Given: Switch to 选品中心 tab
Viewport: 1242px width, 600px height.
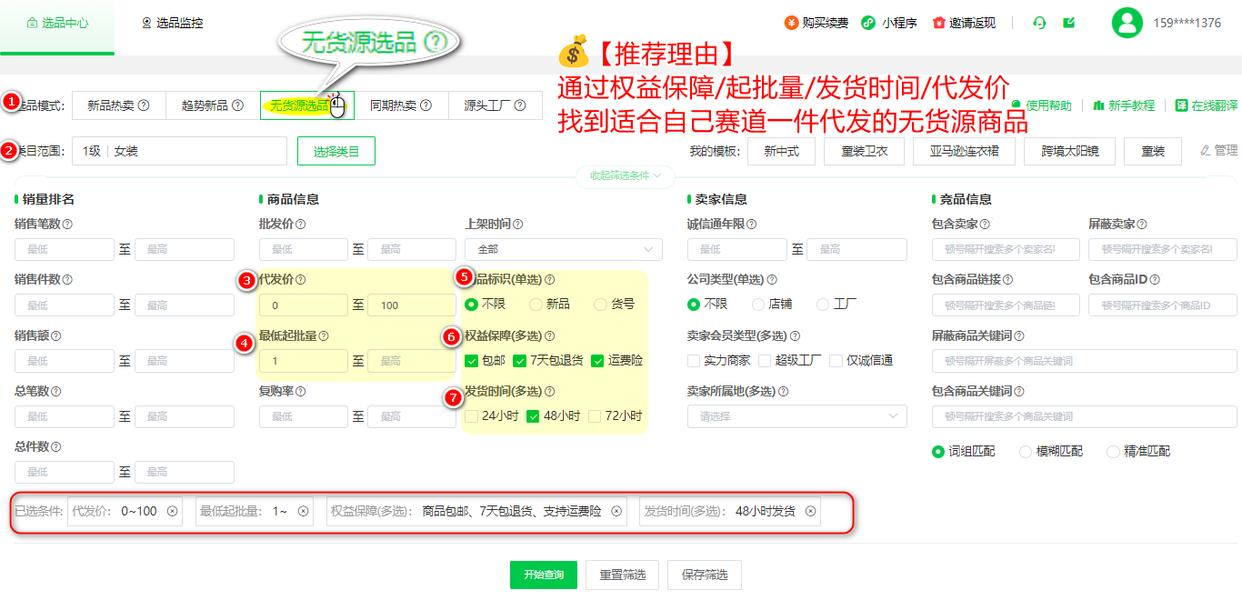Looking at the screenshot, I should tap(57, 23).
